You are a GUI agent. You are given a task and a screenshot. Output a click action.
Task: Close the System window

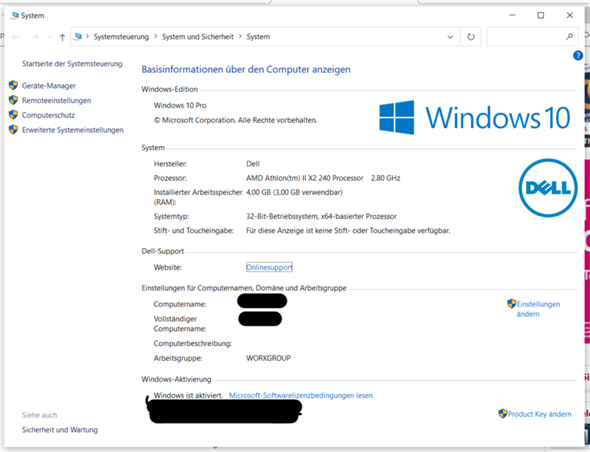click(570, 15)
